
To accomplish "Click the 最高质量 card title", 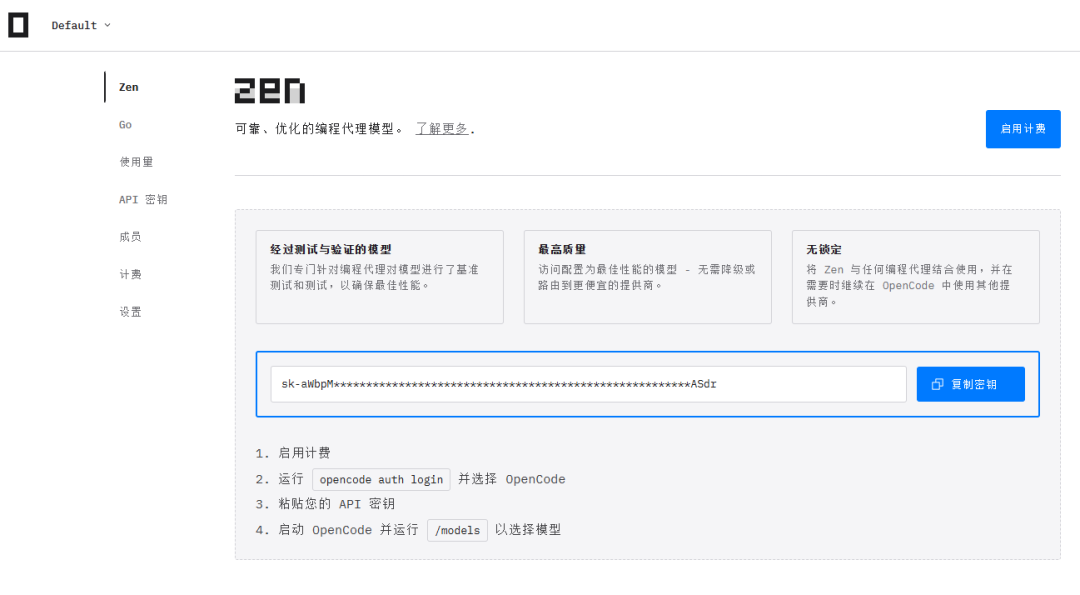I will click(x=562, y=249).
